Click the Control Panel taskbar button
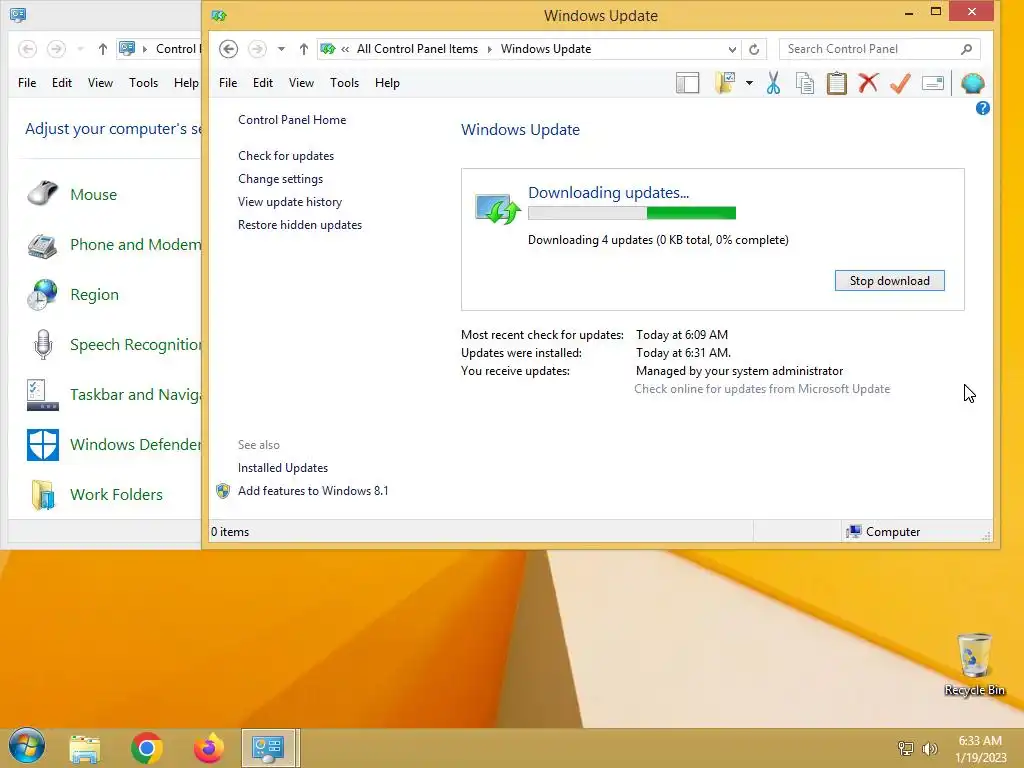The image size is (1024, 768). click(268, 748)
